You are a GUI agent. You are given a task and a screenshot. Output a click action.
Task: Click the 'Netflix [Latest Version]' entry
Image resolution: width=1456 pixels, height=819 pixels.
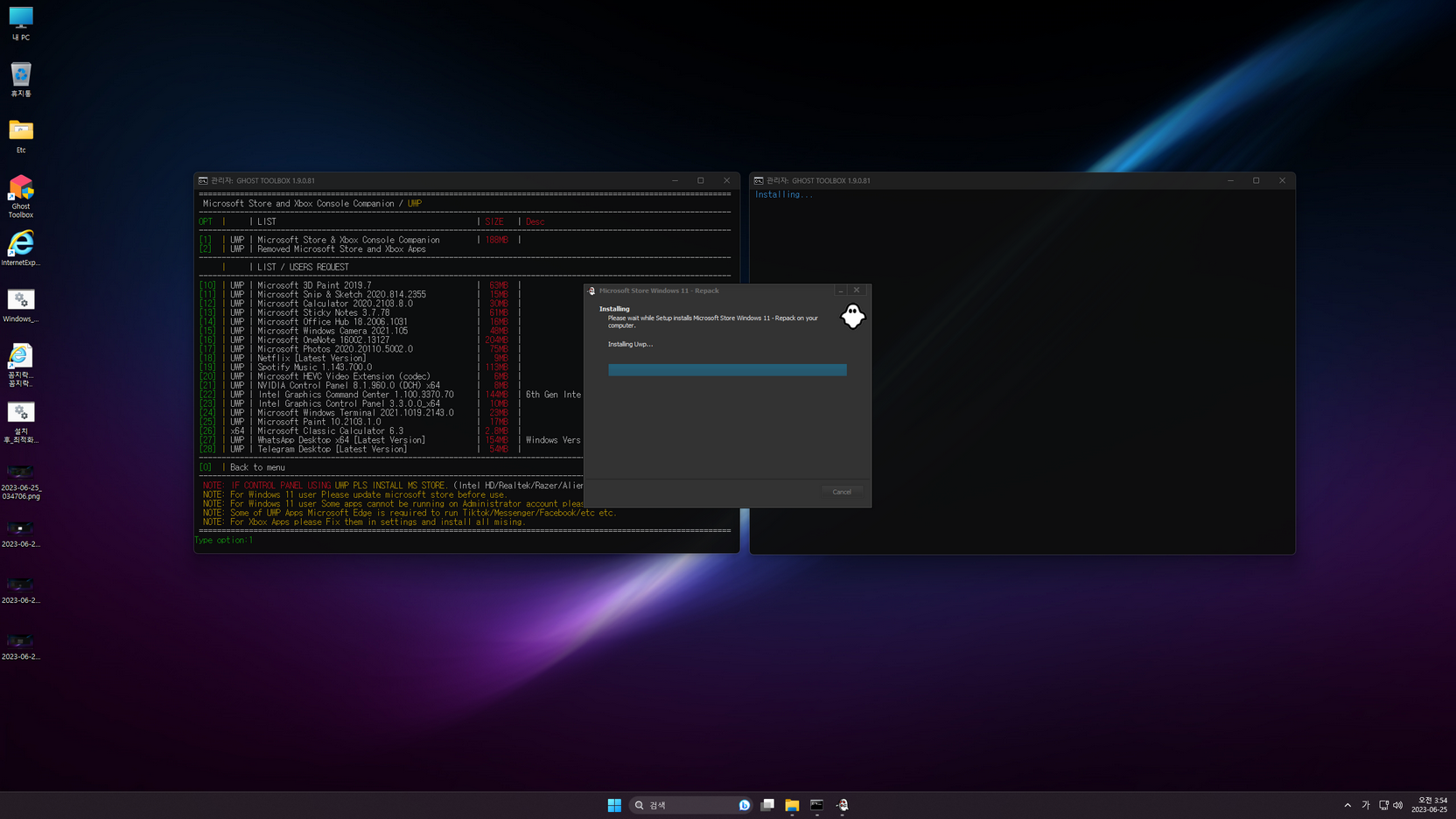311,358
